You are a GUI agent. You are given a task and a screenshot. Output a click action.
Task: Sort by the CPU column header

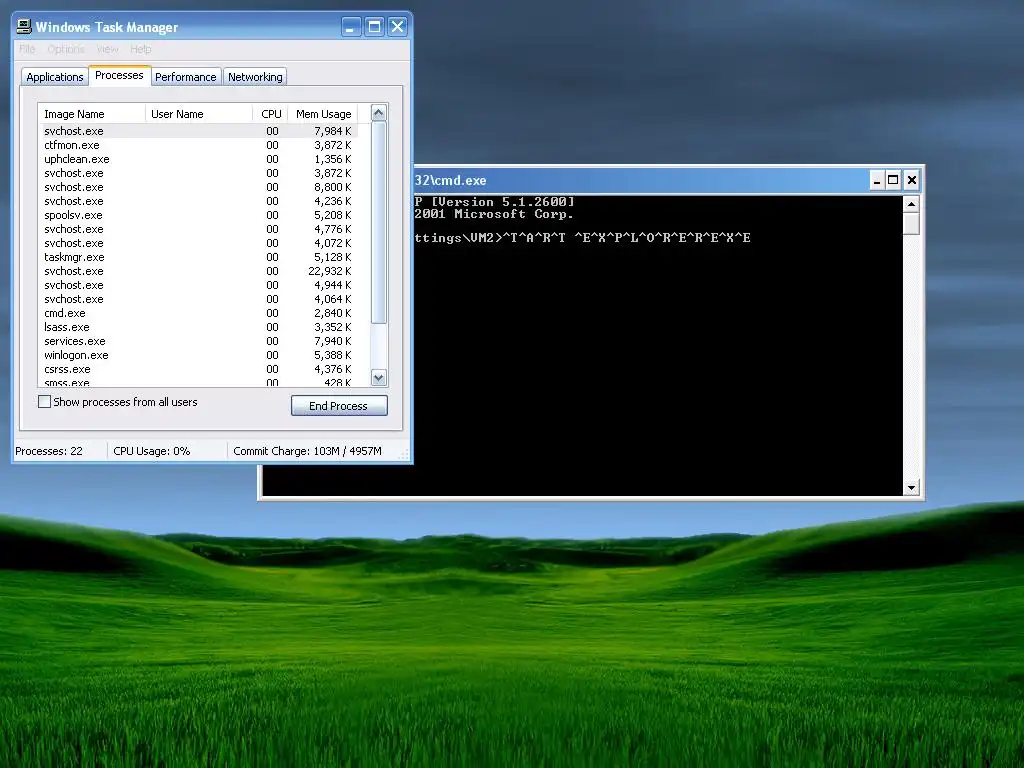270,114
